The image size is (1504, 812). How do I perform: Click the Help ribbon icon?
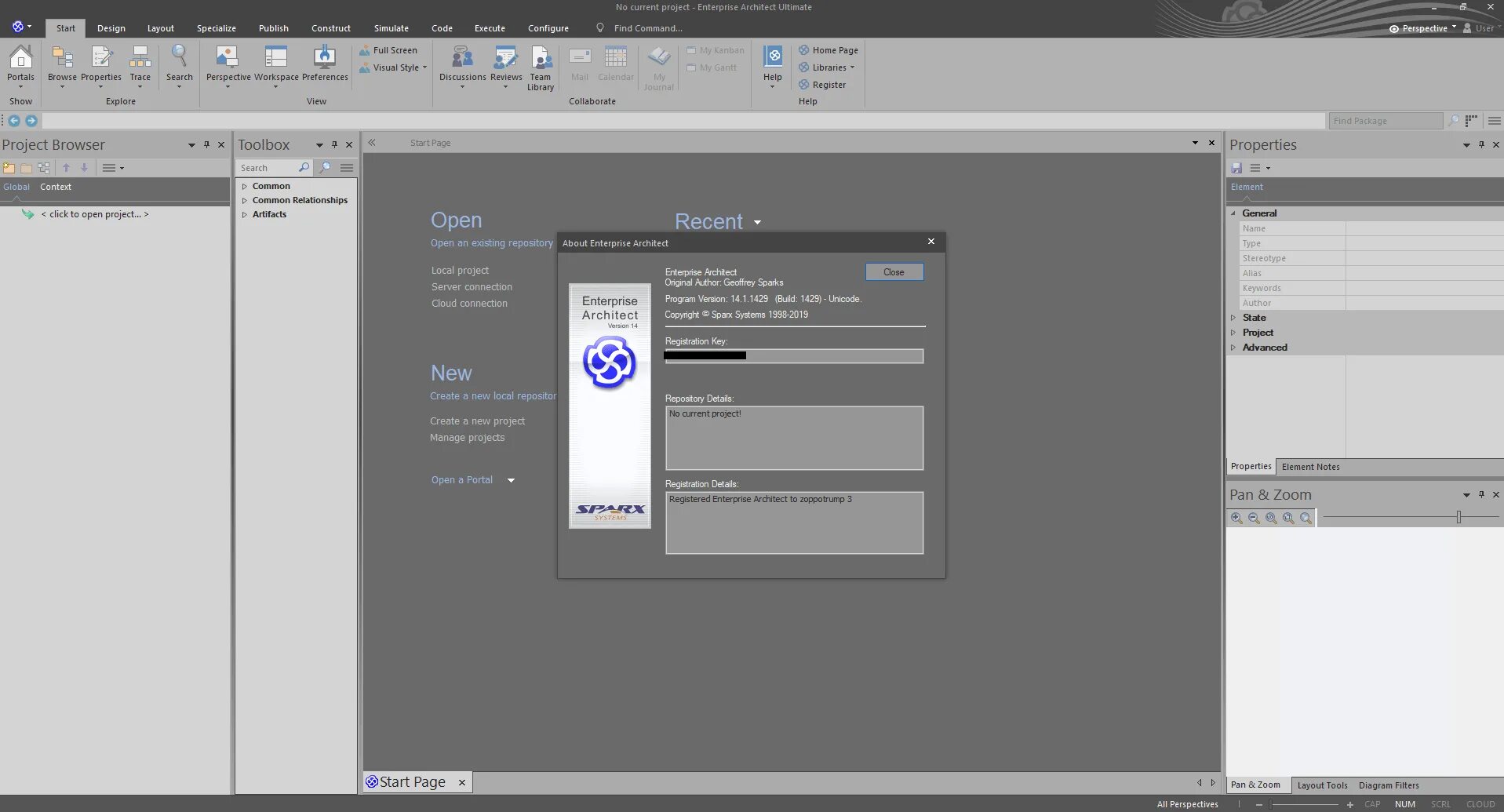pos(773,64)
